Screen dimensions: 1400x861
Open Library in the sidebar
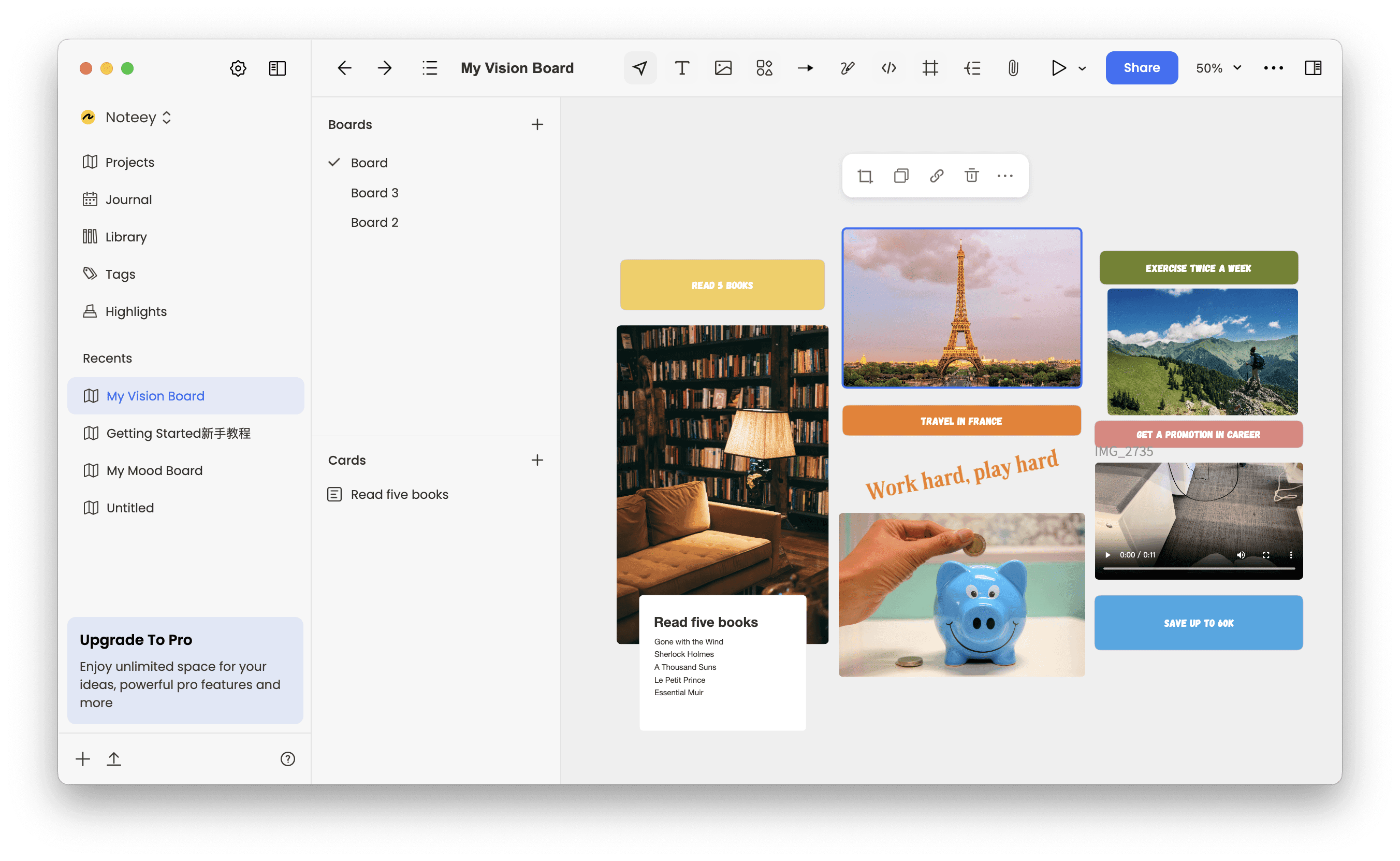pyautogui.click(x=114, y=236)
